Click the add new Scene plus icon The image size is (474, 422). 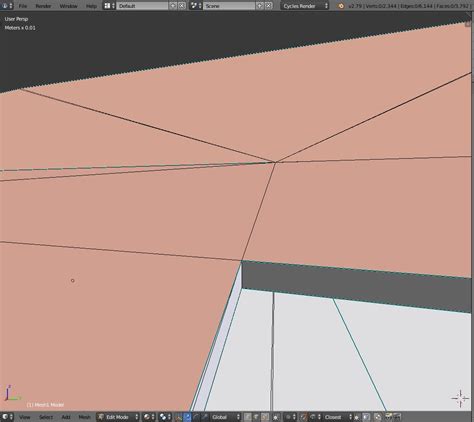click(259, 6)
